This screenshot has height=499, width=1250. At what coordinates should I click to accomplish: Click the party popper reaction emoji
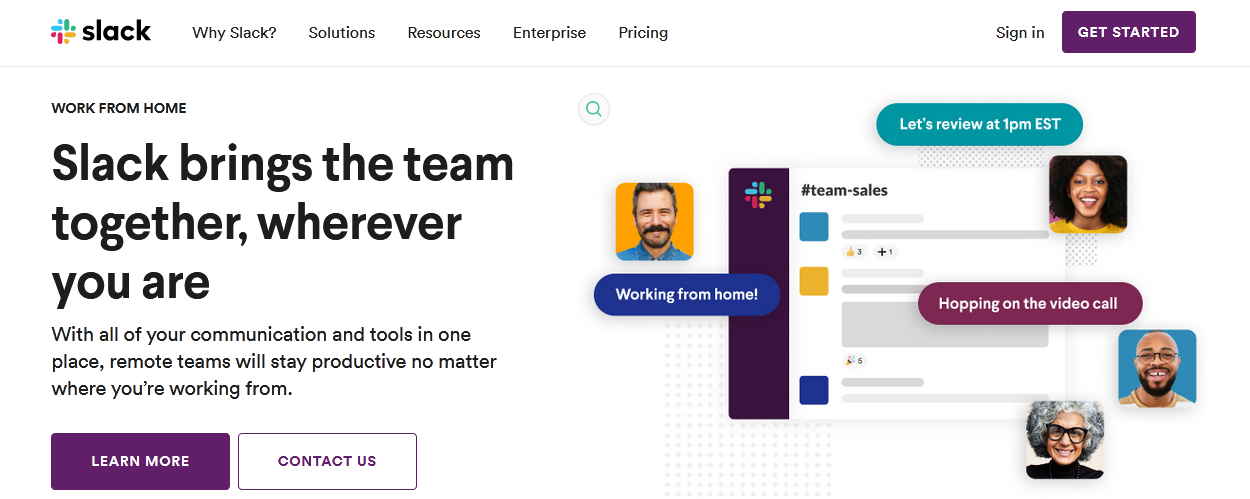click(x=853, y=360)
